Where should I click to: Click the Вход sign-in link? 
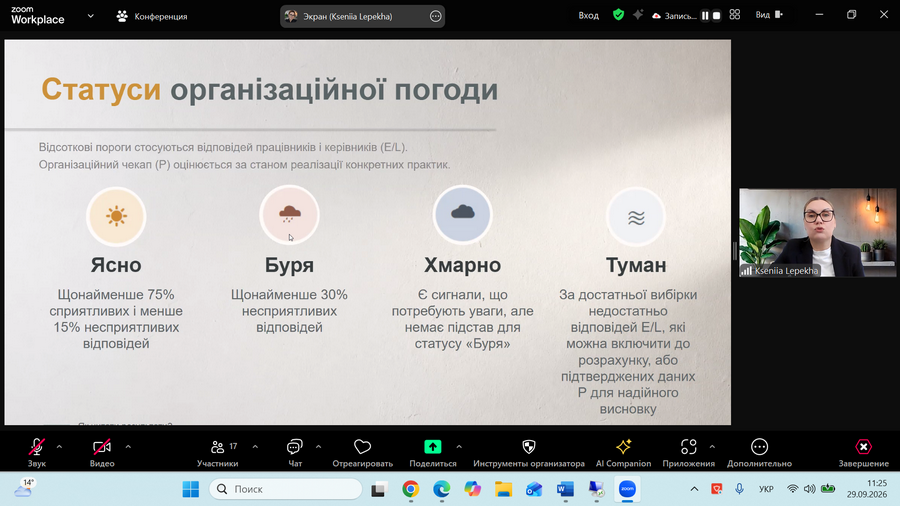pos(588,15)
